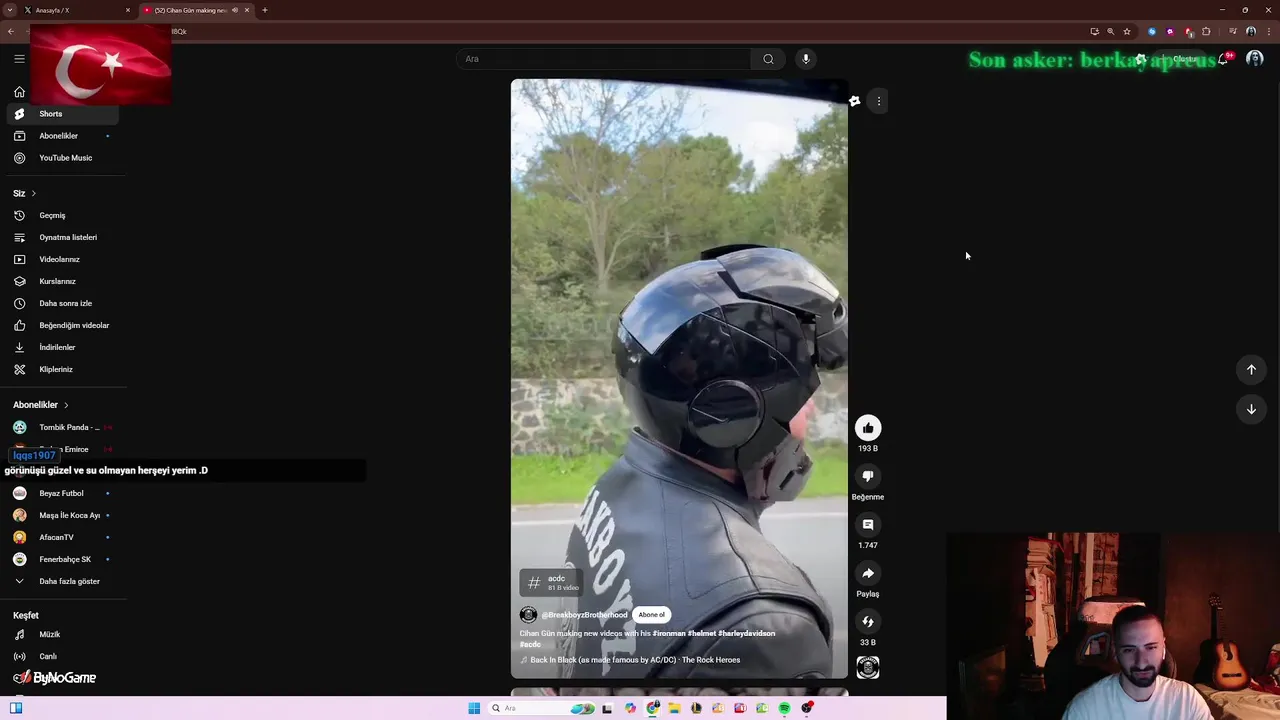Click #ironman hashtag in description

pos(669,633)
